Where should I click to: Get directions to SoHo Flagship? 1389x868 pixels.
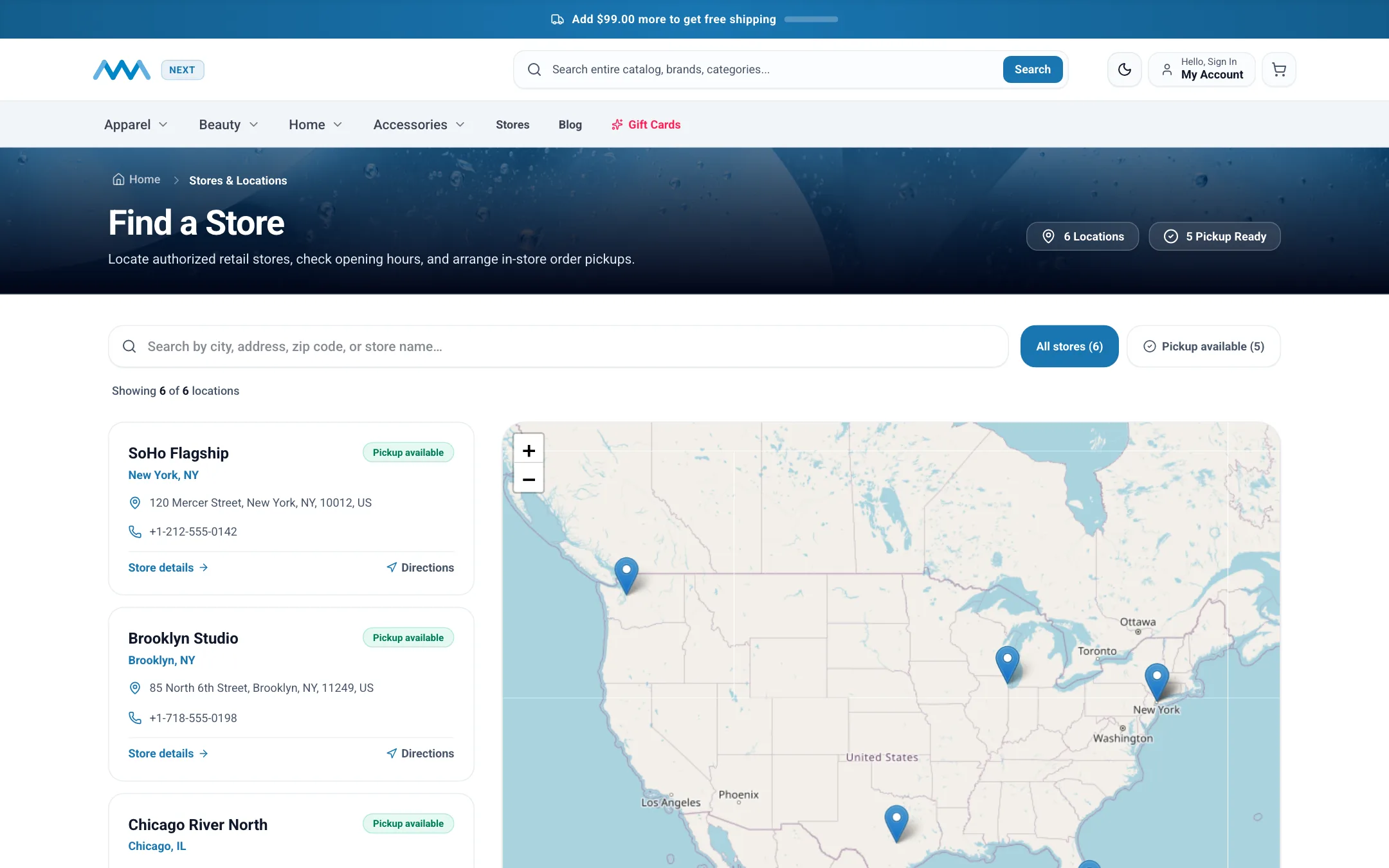(420, 568)
